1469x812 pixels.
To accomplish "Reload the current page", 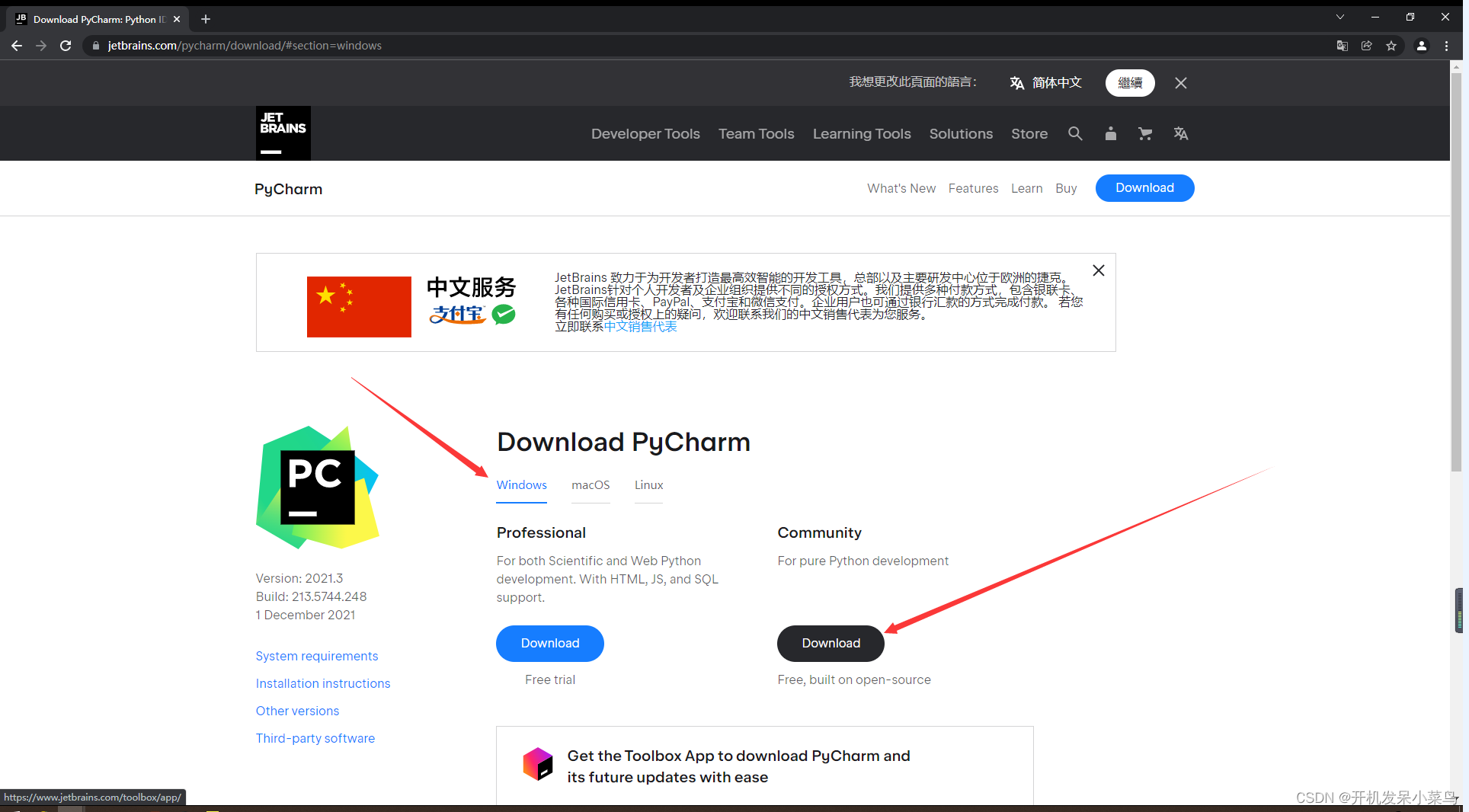I will (66, 46).
